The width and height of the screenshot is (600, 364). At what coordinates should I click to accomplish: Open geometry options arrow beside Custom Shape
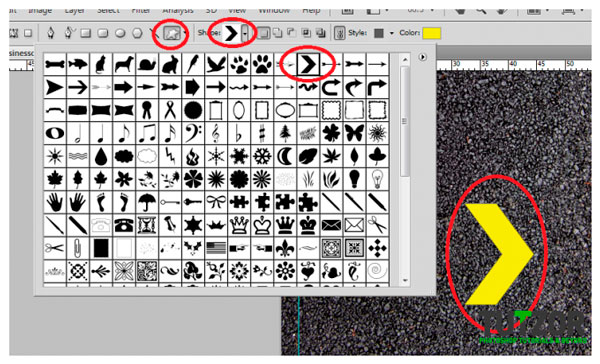186,33
